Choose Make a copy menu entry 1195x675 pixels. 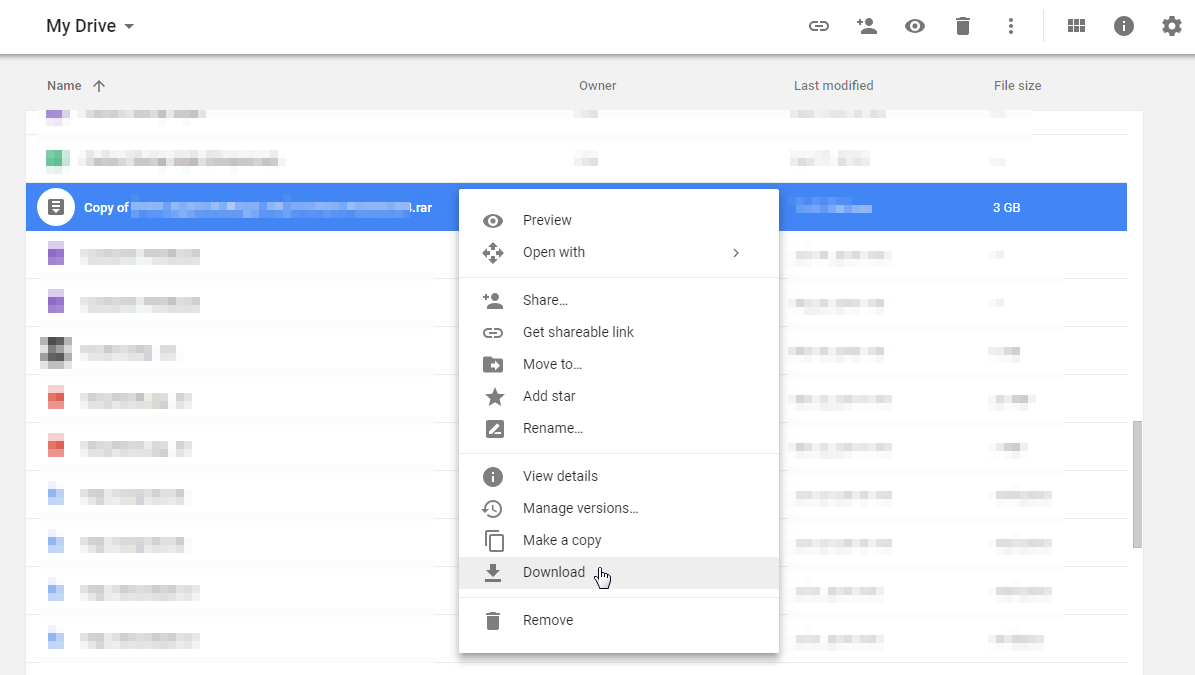(x=561, y=541)
